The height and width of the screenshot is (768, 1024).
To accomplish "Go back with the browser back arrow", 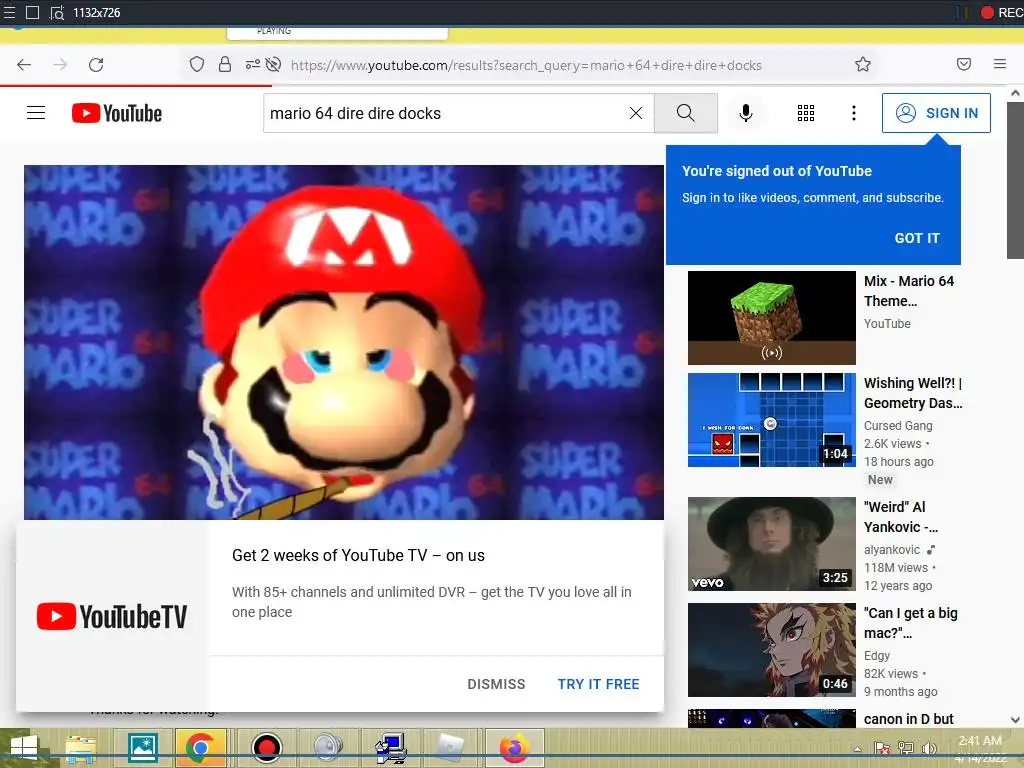I will pos(24,65).
